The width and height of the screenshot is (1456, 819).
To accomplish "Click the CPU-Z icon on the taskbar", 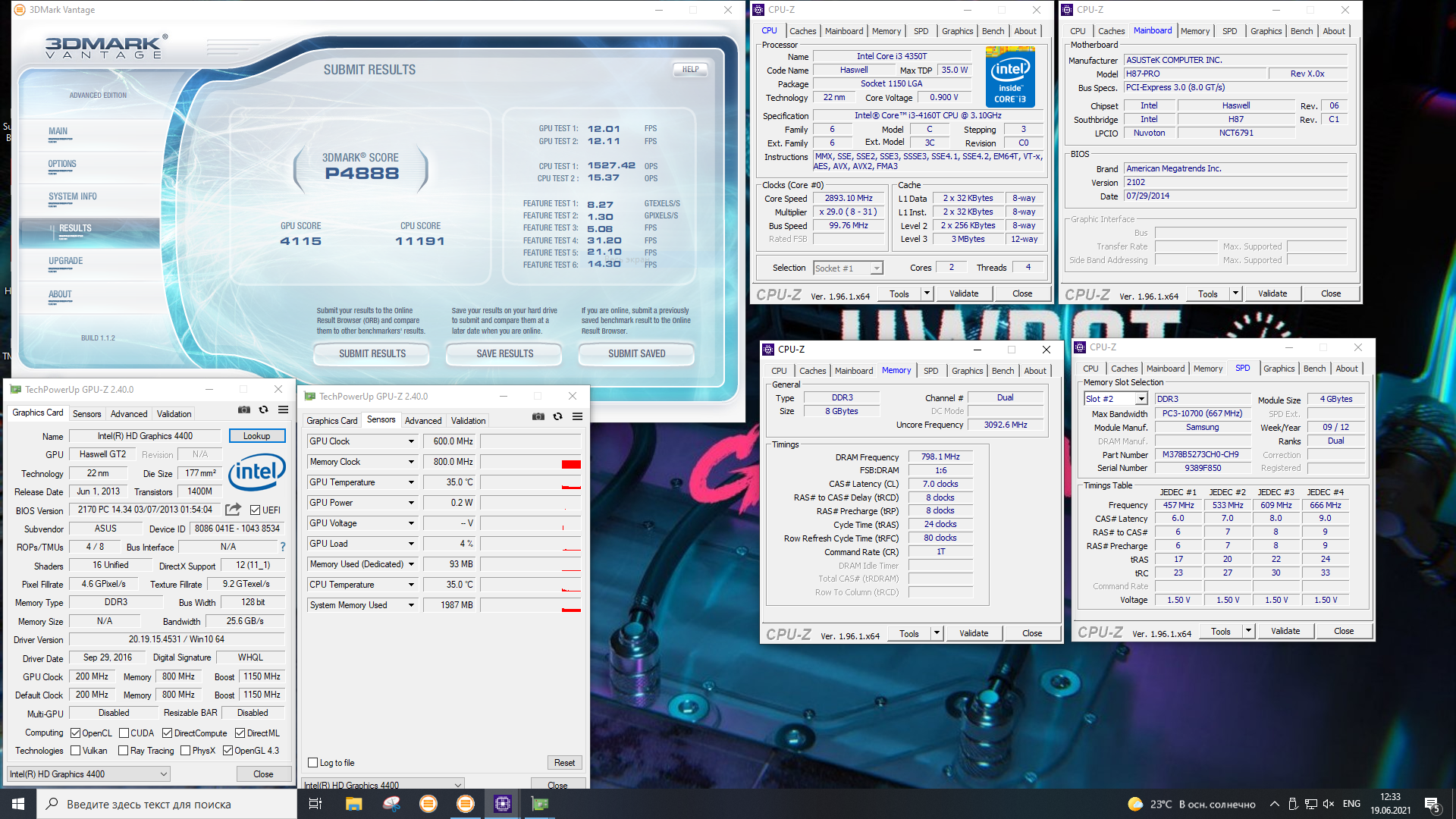I will point(503,804).
